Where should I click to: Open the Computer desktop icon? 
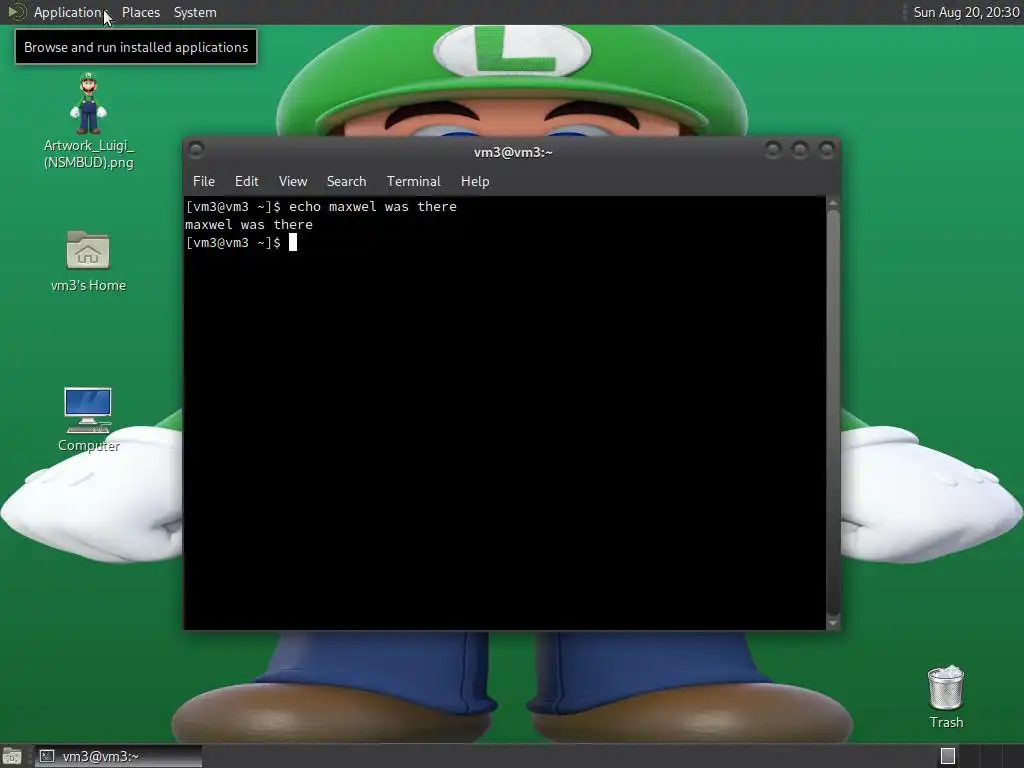[88, 420]
